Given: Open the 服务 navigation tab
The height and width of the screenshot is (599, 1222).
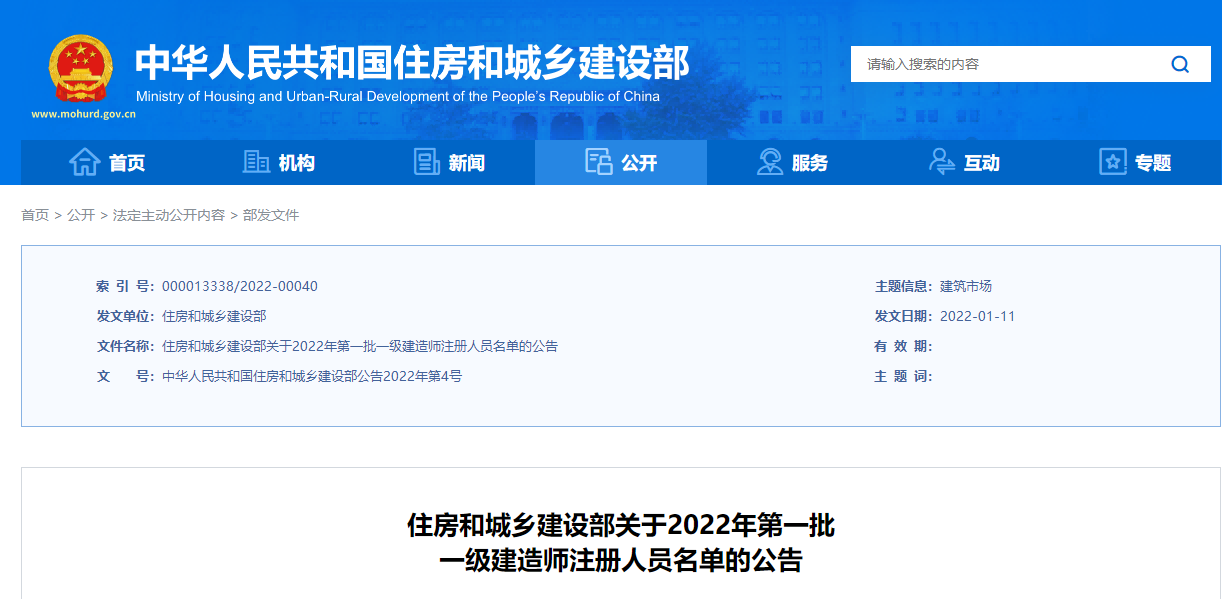Looking at the screenshot, I should click(792, 162).
